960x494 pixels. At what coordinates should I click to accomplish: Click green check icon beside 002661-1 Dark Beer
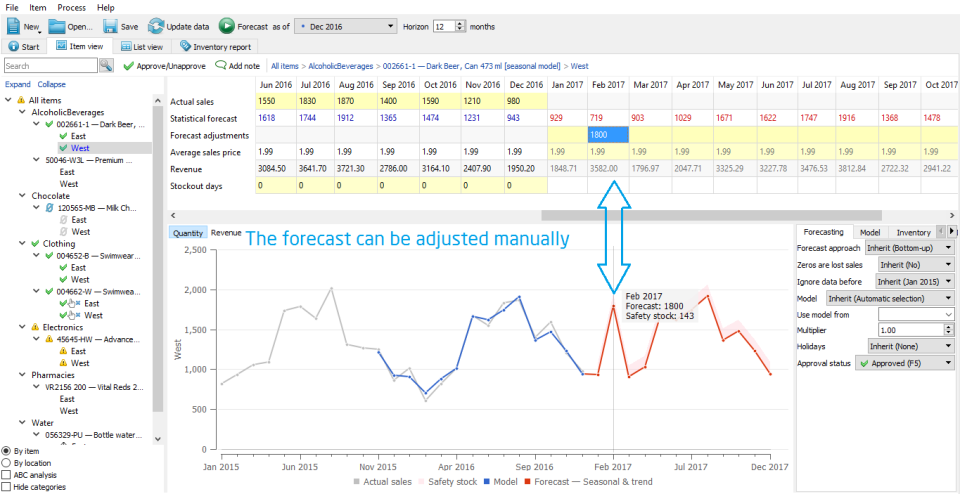(50, 124)
